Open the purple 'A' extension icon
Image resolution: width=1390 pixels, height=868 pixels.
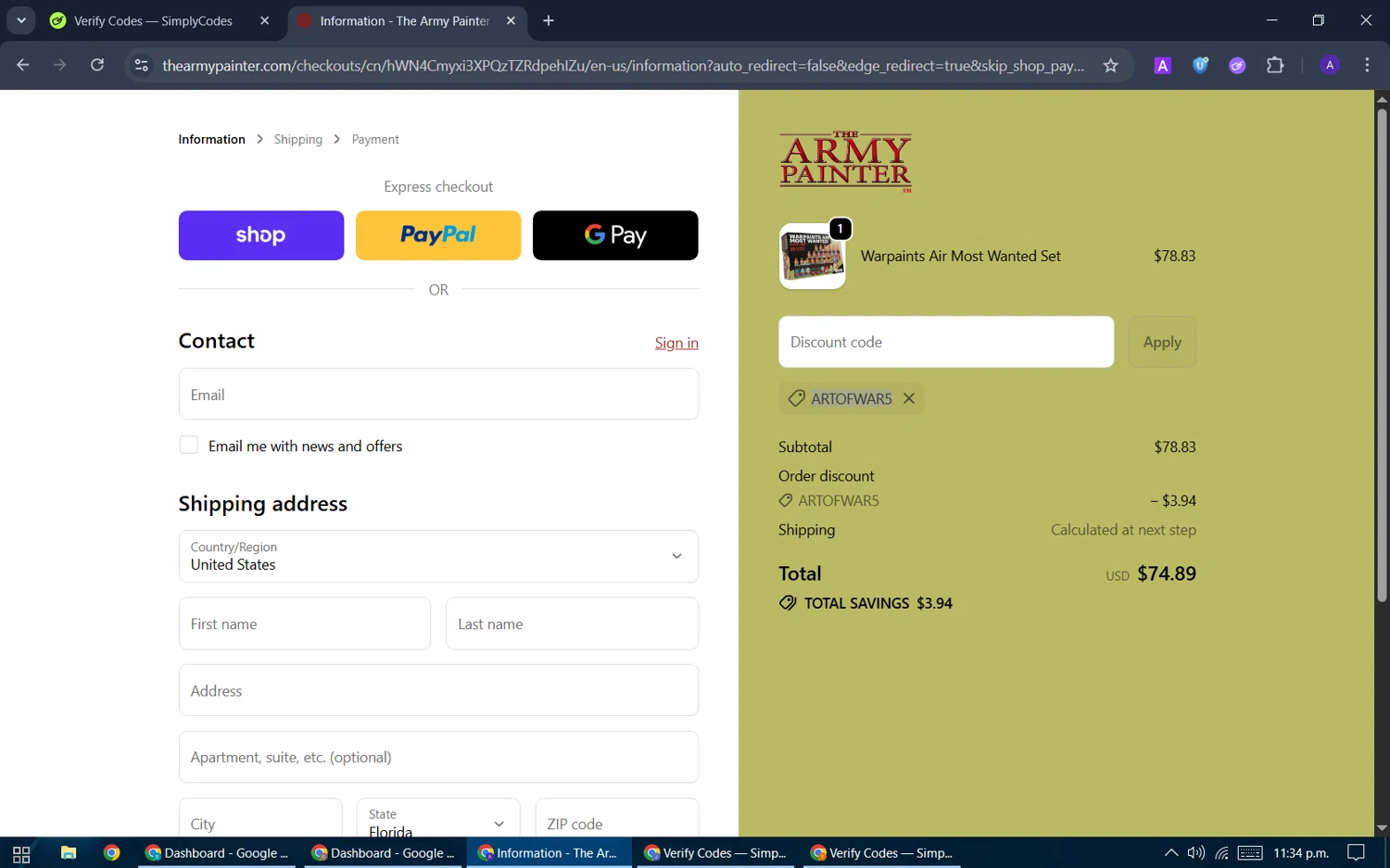1162,65
